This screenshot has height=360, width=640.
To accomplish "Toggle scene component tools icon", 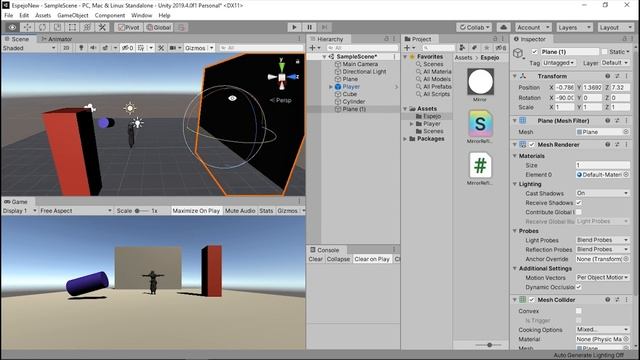I will [161, 48].
